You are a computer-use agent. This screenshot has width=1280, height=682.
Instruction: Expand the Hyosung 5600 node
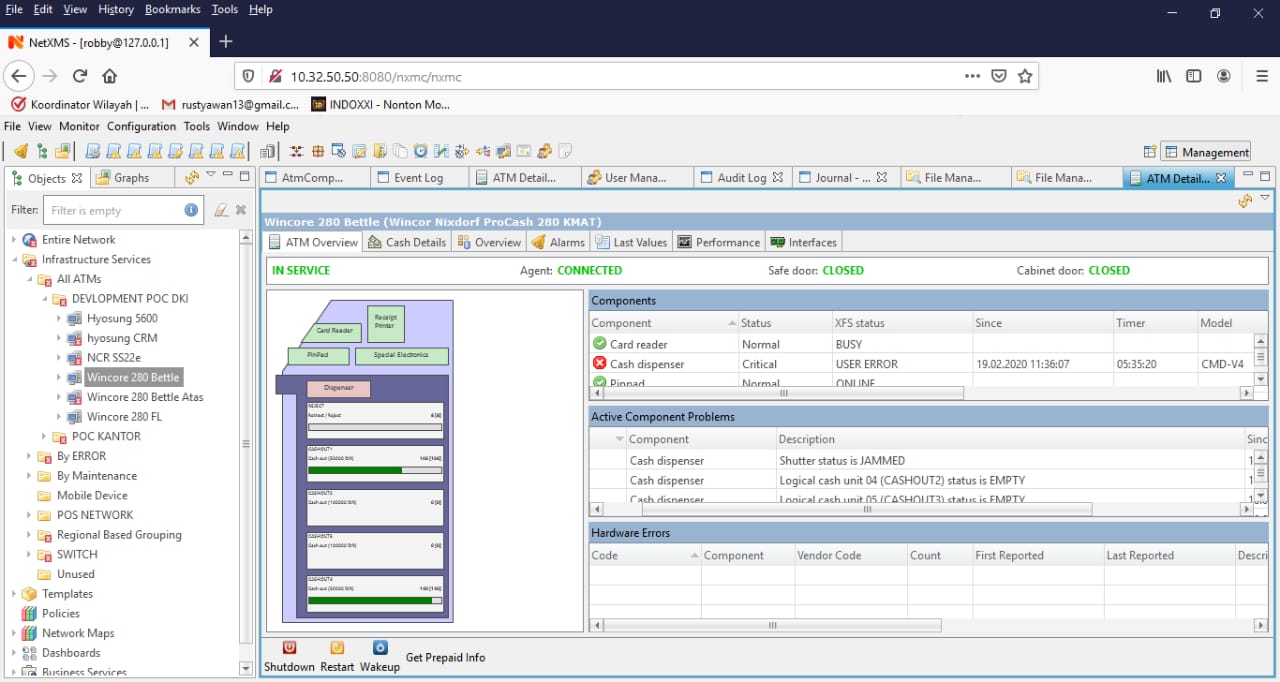coord(60,319)
